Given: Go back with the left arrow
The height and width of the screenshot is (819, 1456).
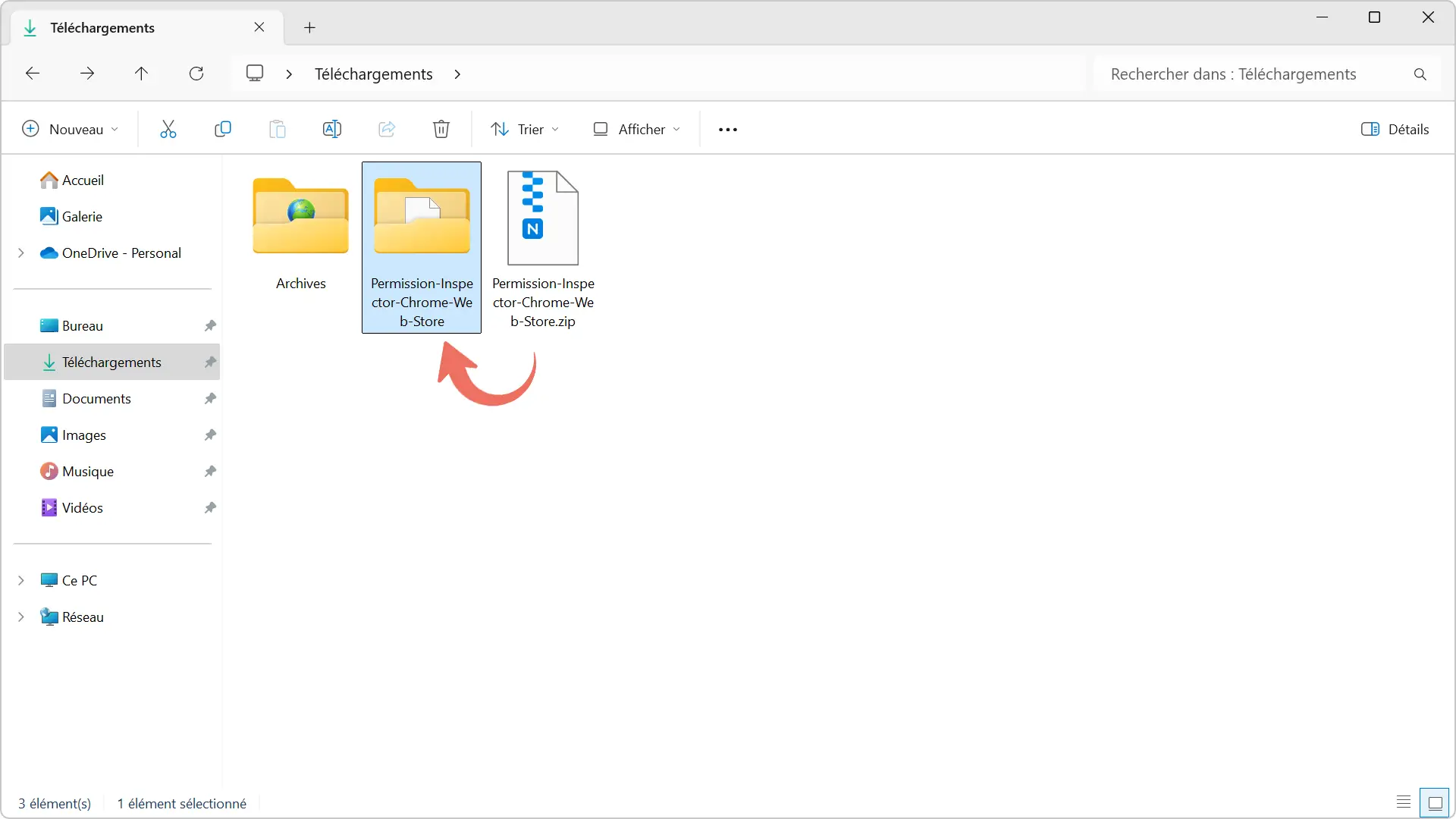Looking at the screenshot, I should pyautogui.click(x=33, y=74).
